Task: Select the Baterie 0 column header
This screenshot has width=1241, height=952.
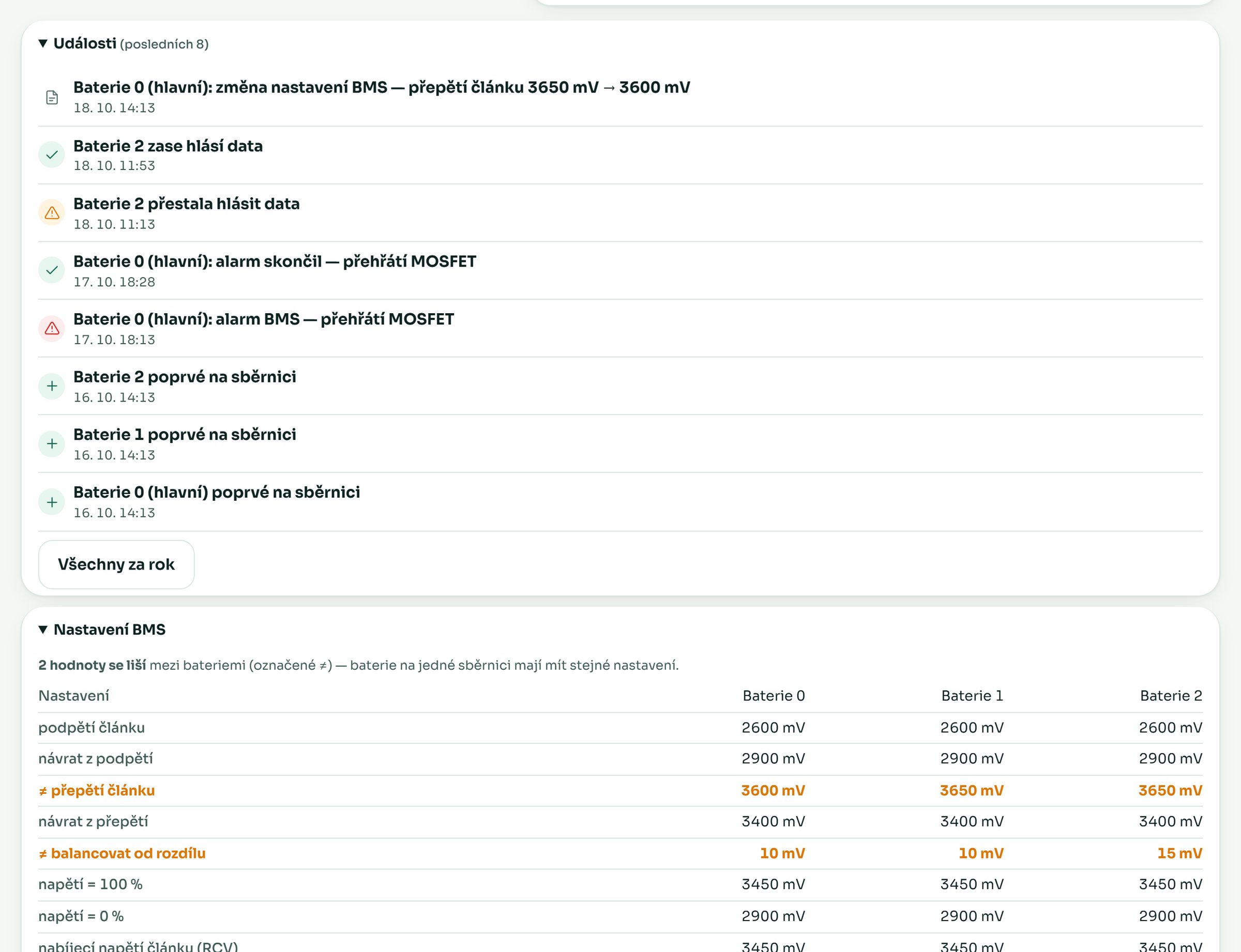Action: (773, 696)
